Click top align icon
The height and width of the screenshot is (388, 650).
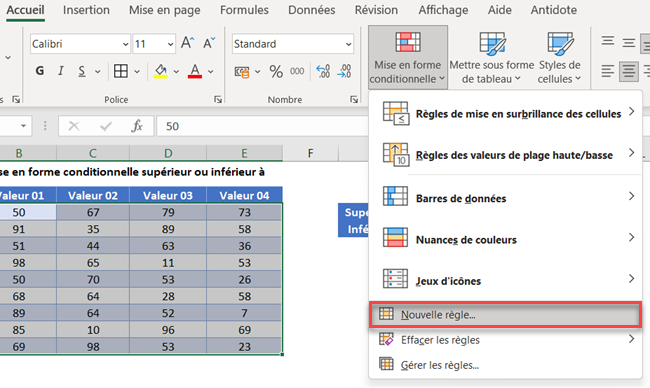tap(608, 41)
